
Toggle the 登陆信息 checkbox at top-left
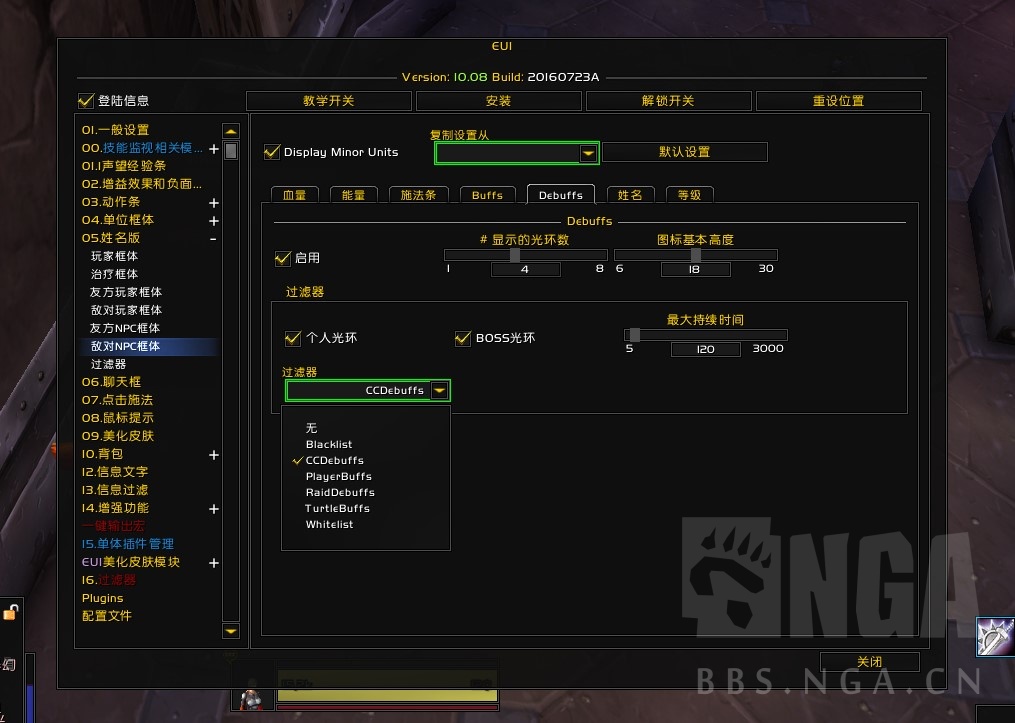(x=86, y=99)
